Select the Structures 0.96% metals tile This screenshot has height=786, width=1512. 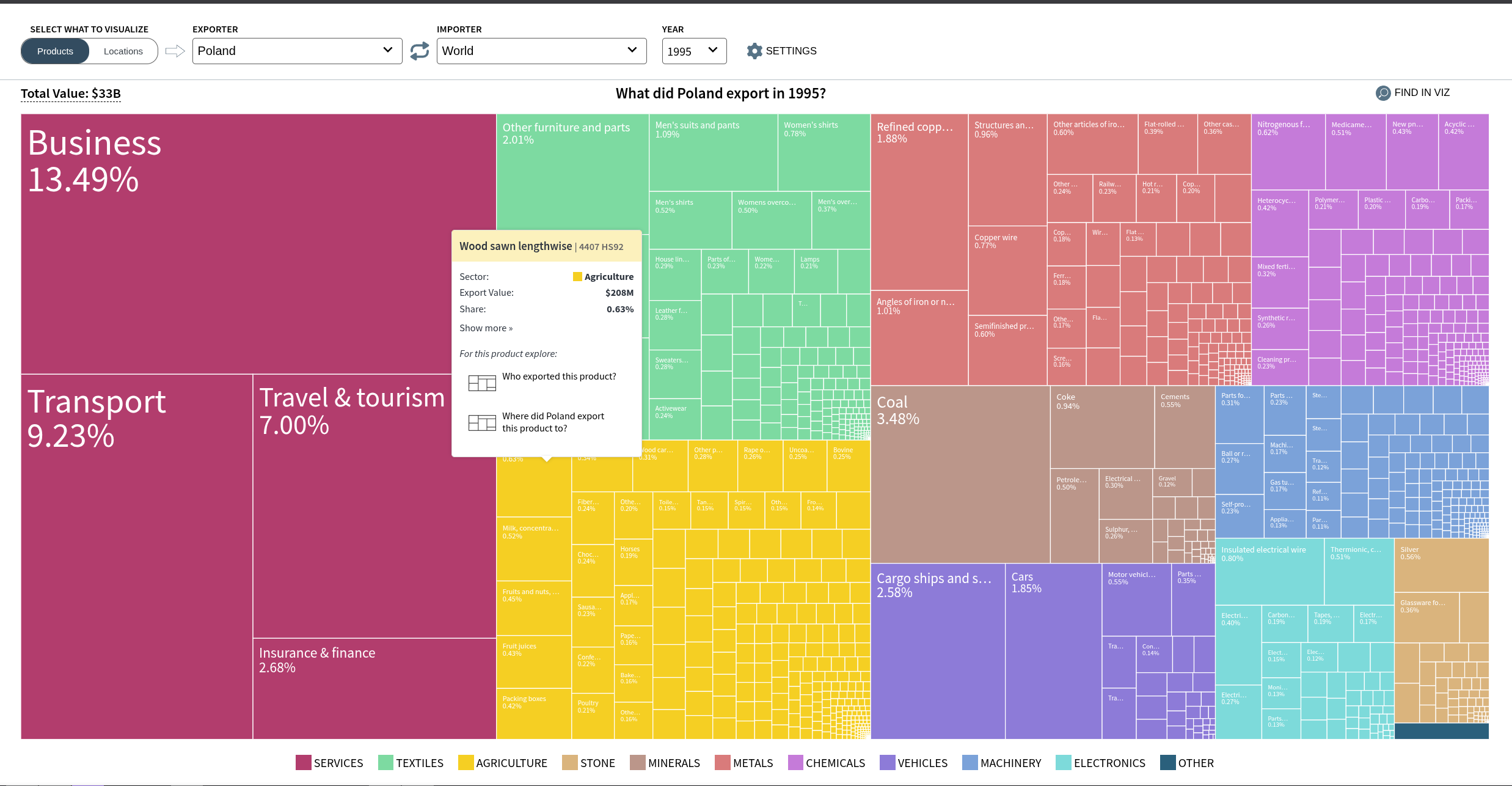tap(1008, 170)
